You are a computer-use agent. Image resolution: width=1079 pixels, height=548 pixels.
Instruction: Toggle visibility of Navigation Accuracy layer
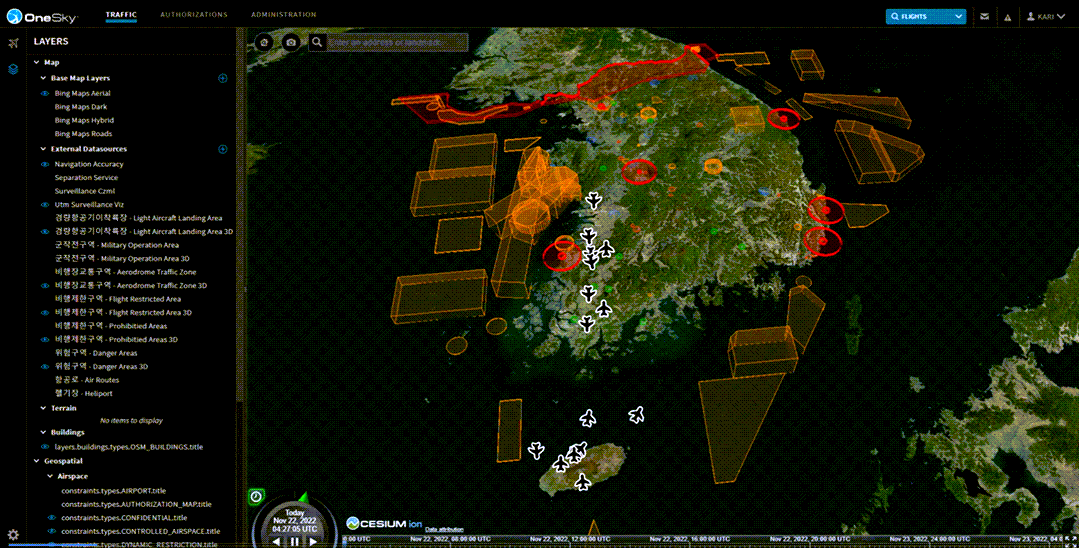click(45, 164)
